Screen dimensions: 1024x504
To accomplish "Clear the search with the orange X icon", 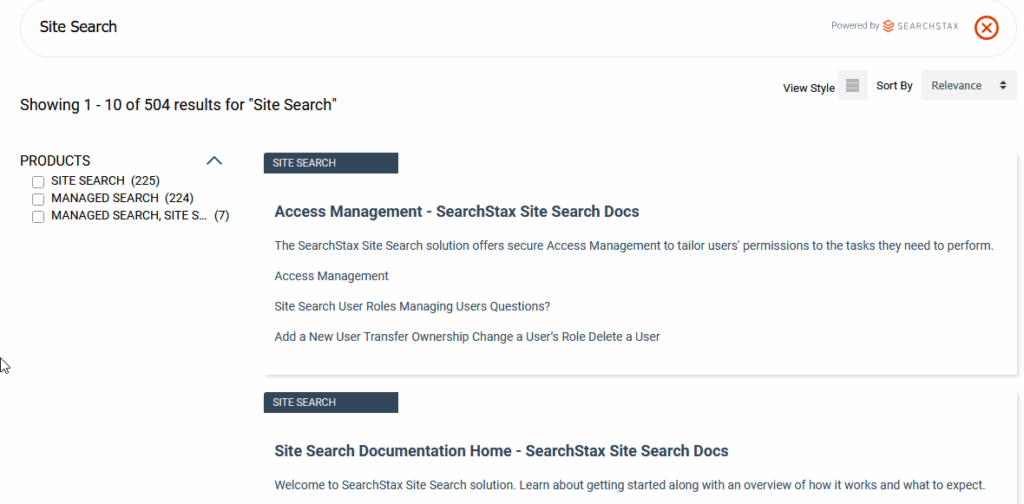I will point(986,28).
